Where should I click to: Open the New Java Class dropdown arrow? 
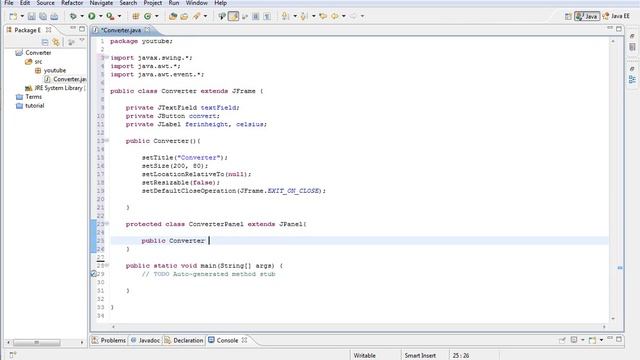(157, 16)
